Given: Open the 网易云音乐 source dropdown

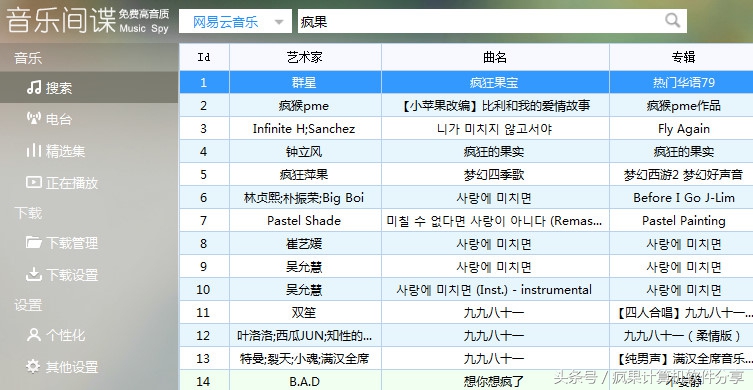Looking at the screenshot, I should pyautogui.click(x=235, y=22).
